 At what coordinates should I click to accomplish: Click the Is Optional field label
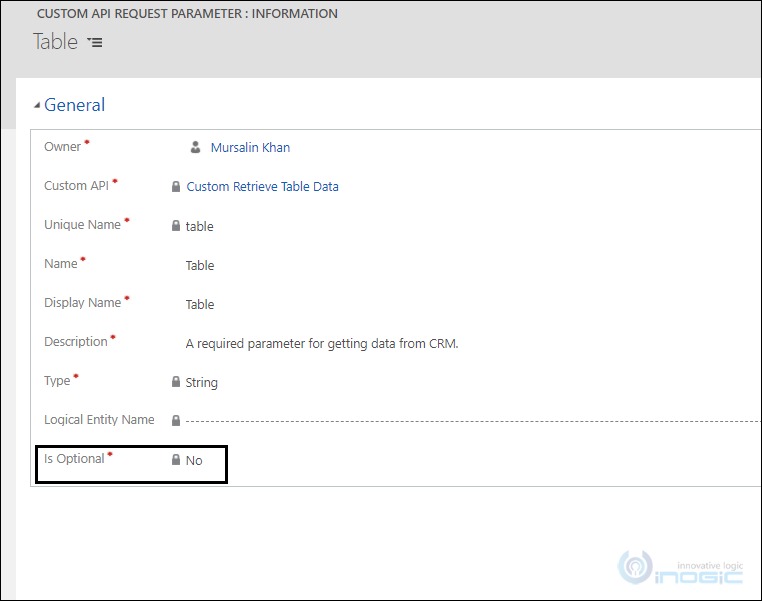pyautogui.click(x=74, y=459)
